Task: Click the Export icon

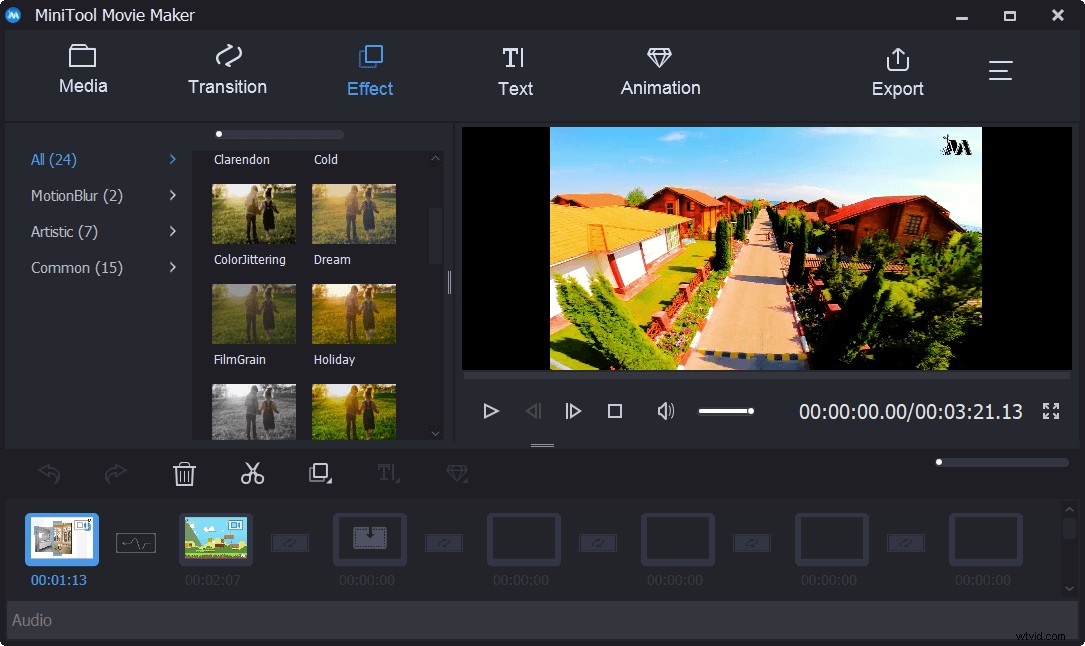Action: tap(896, 70)
